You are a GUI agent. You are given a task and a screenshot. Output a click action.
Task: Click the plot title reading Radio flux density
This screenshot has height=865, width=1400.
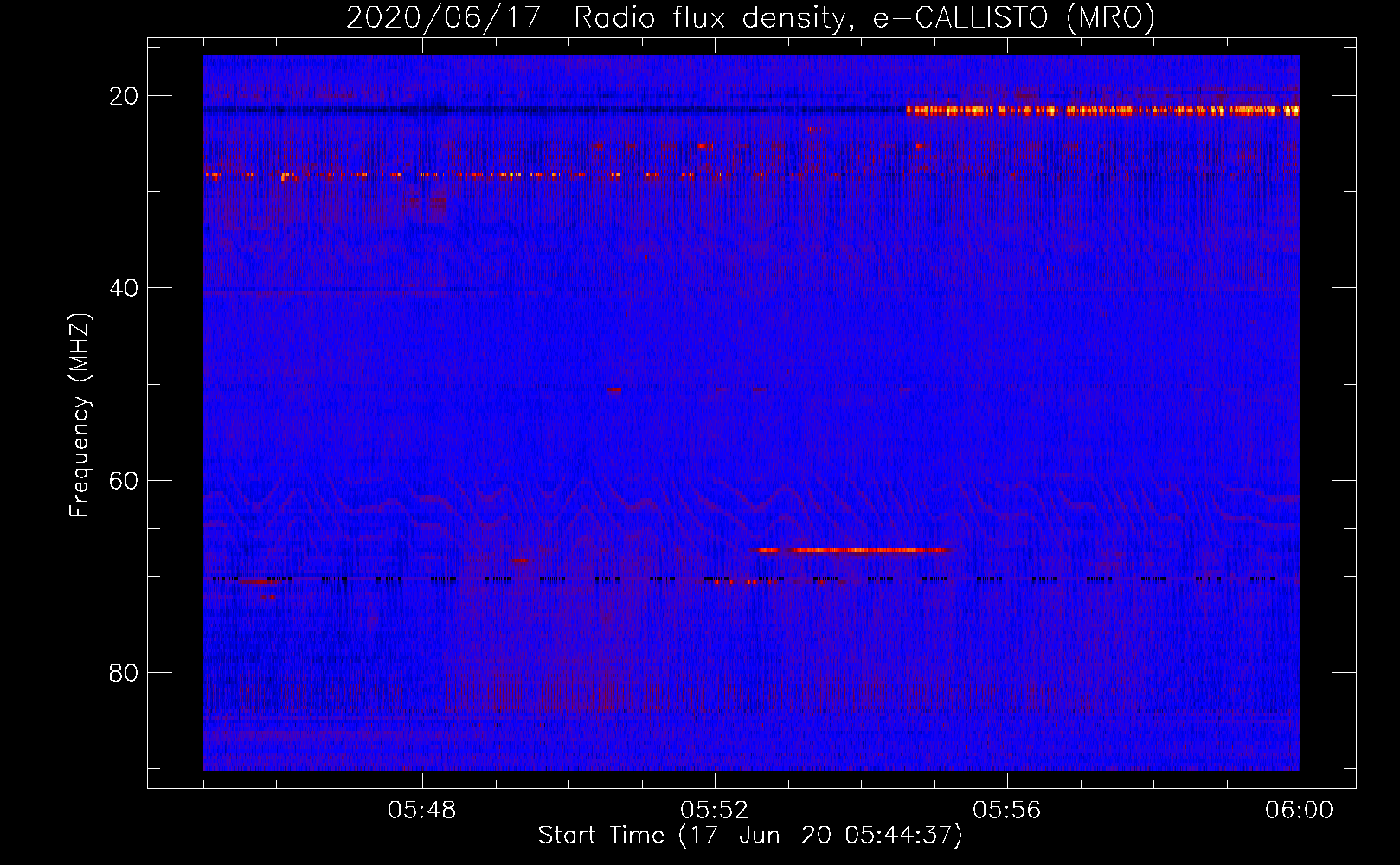709,17
